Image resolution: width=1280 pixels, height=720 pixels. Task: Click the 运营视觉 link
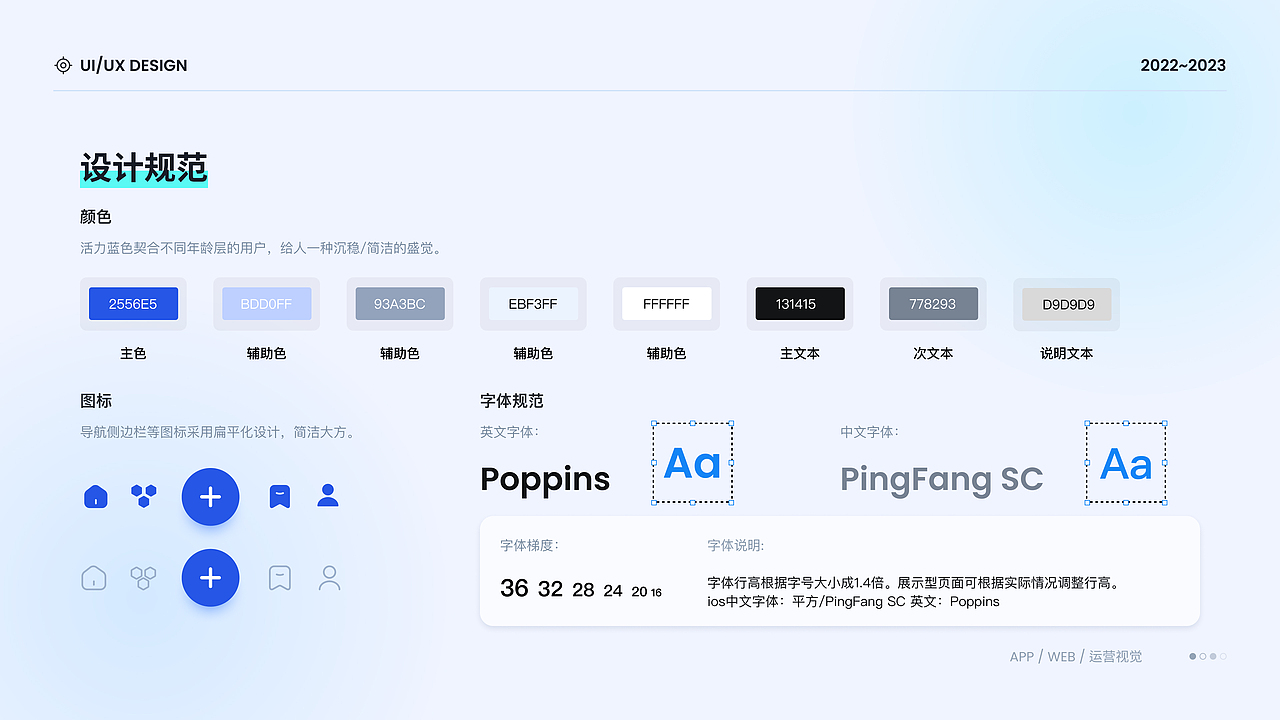point(1115,656)
